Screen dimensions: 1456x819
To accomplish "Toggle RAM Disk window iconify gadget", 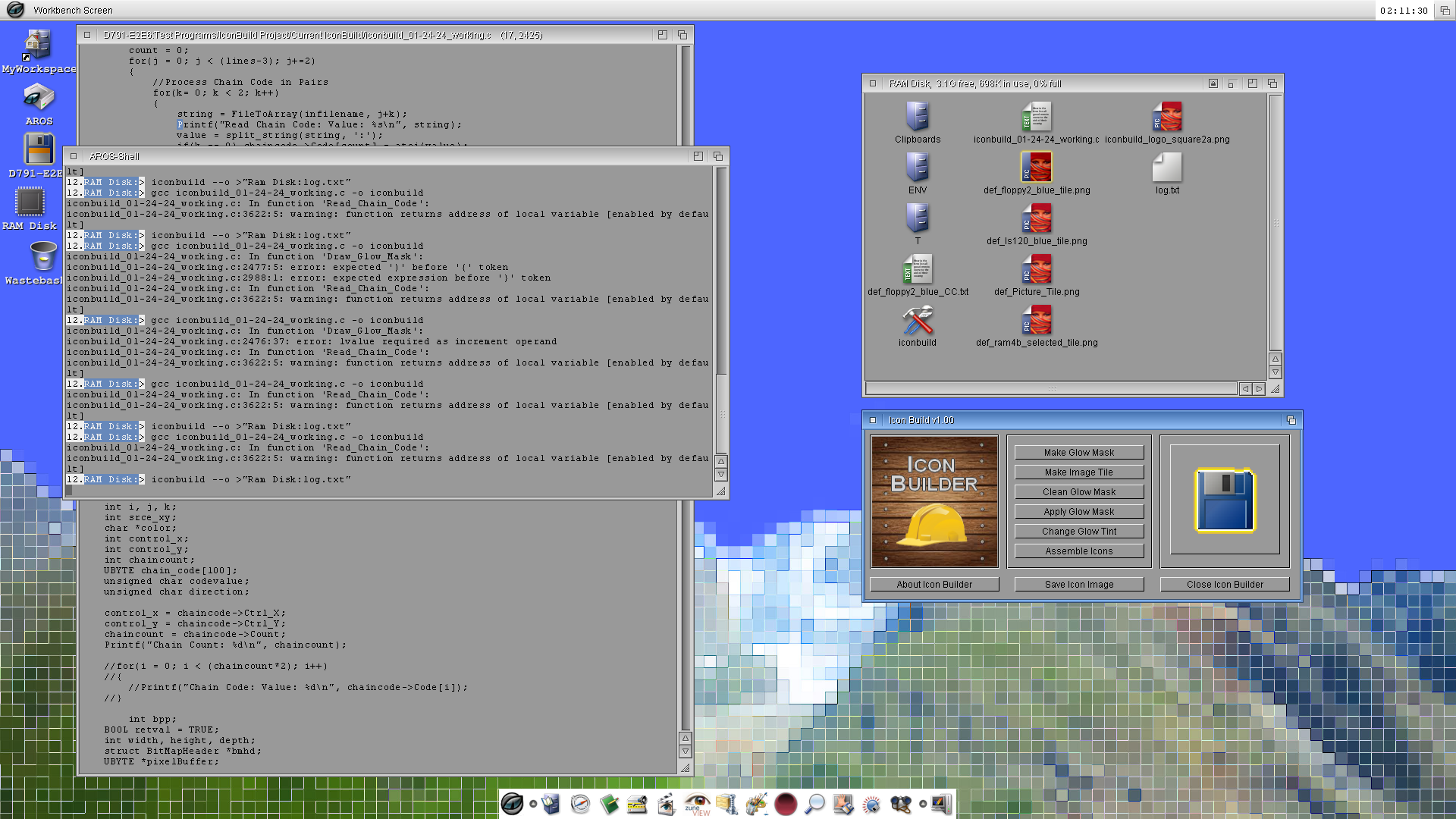I will (1231, 83).
